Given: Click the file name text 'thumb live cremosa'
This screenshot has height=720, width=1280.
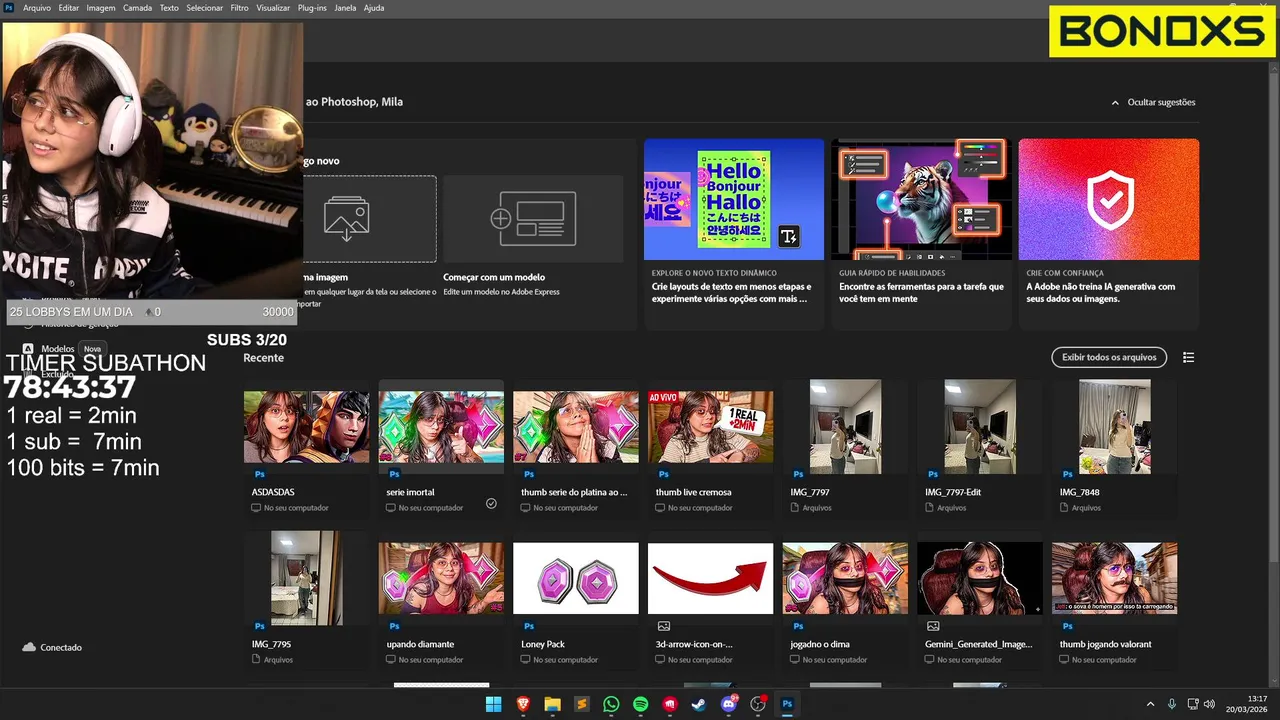Looking at the screenshot, I should tap(693, 492).
